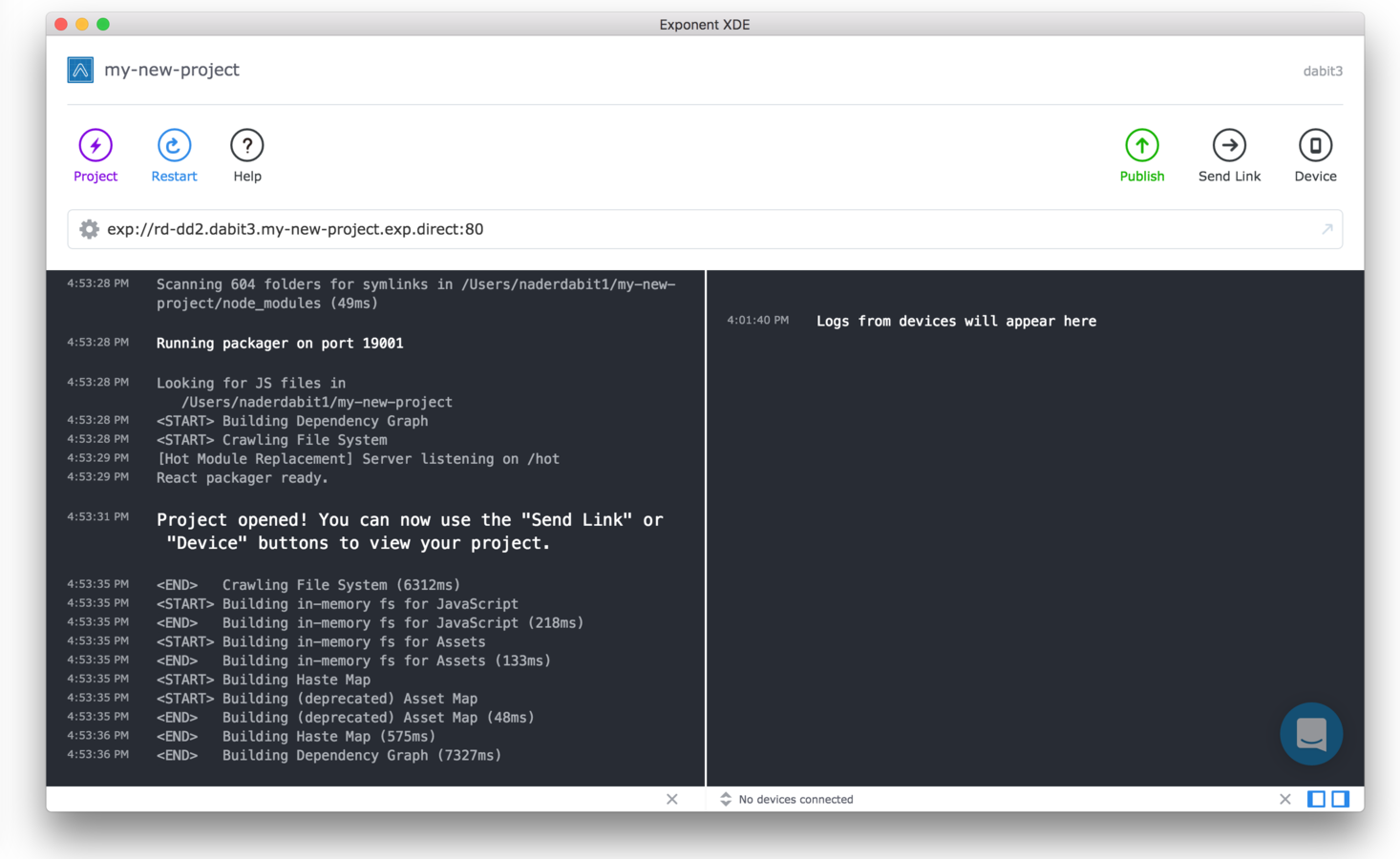
Task: Click 'Logs from devices will appear here'
Action: click(x=956, y=321)
